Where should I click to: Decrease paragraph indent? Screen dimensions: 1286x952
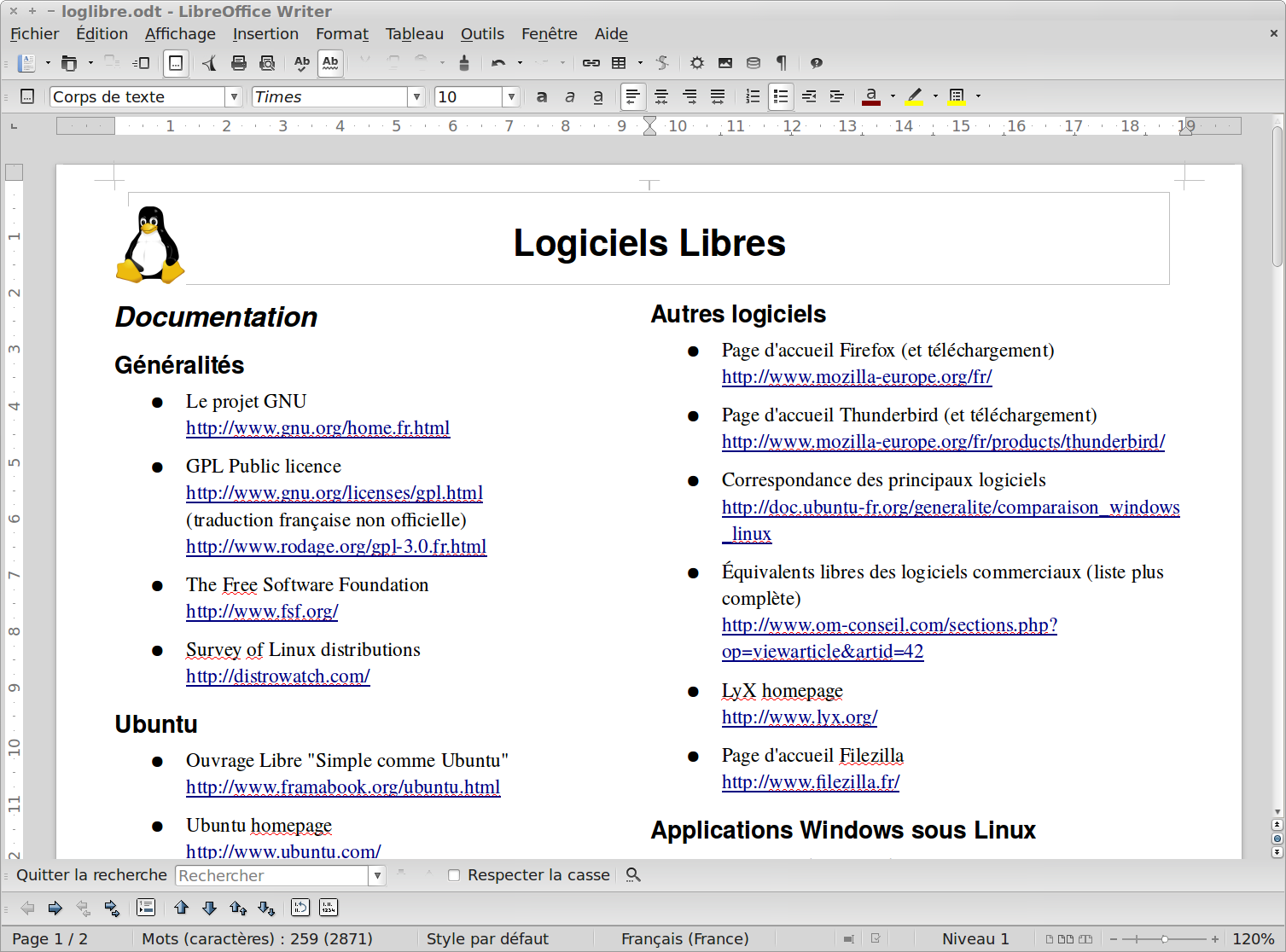click(x=809, y=96)
